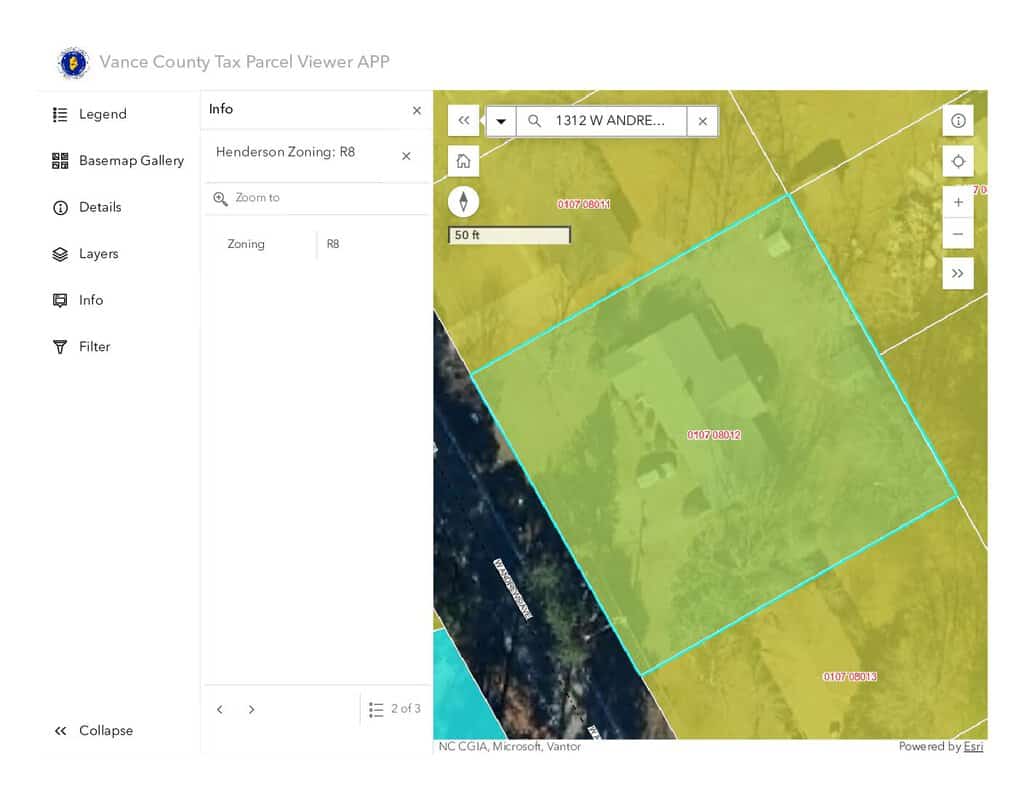The width and height of the screenshot is (1024, 791).
Task: Select the Layers menu item
Action: coord(98,254)
